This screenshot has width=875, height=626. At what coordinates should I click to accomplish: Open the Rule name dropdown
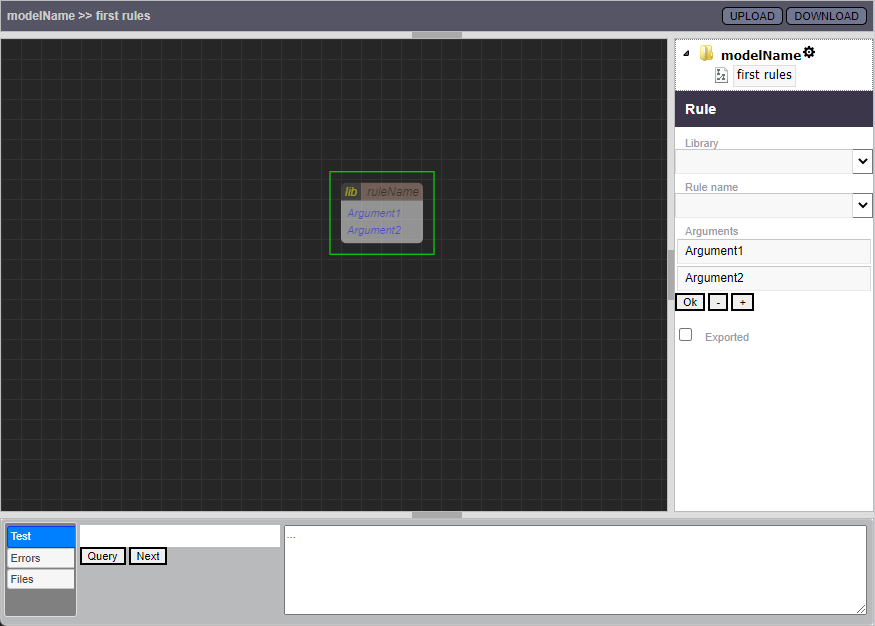tap(862, 205)
